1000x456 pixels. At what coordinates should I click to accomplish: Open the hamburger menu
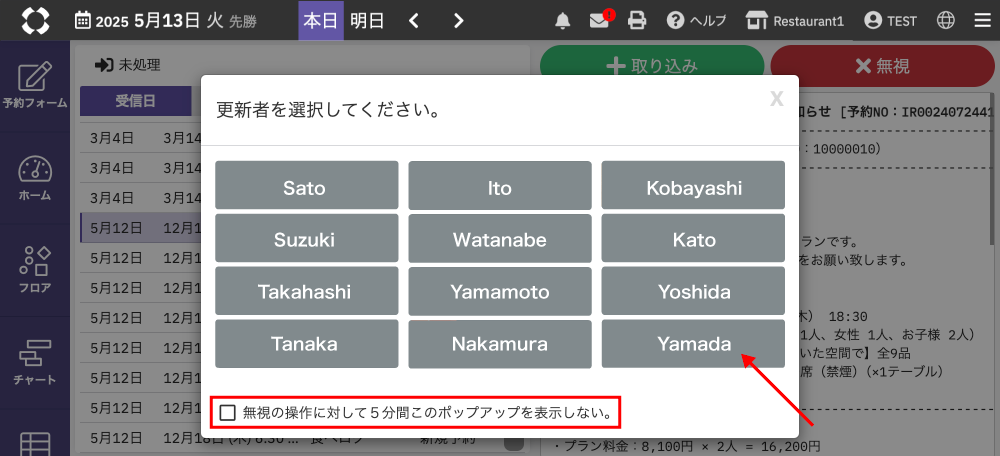983,21
